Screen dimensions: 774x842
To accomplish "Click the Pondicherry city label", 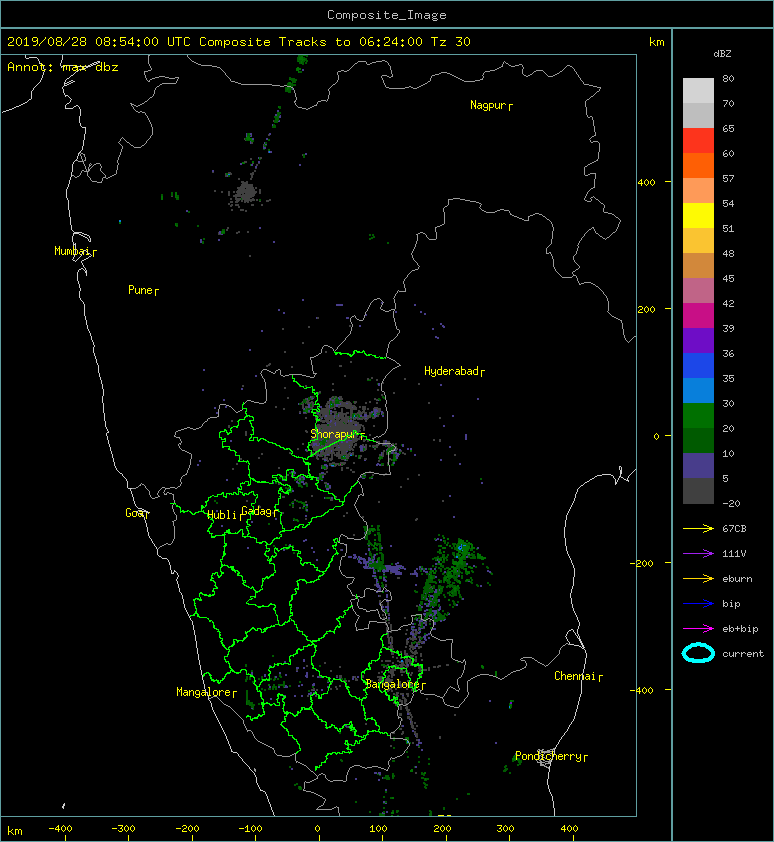I will [x=548, y=756].
